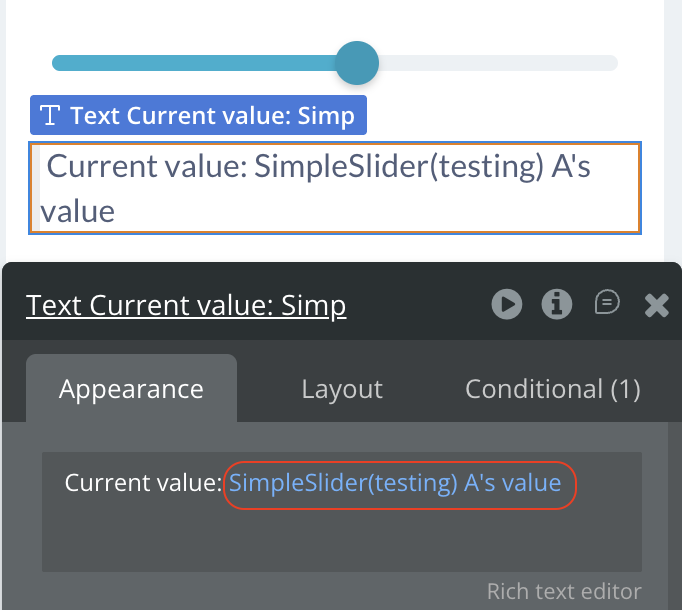Click the SimpleSlider(testing) A's value expression

[395, 484]
